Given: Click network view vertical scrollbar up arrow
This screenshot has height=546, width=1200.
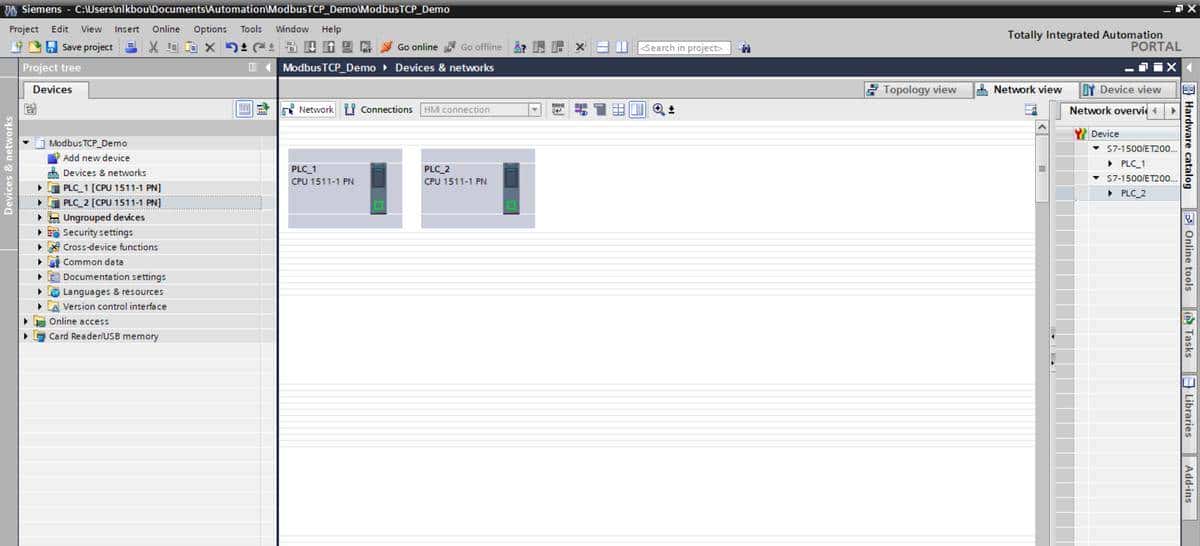Looking at the screenshot, I should coord(1041,129).
